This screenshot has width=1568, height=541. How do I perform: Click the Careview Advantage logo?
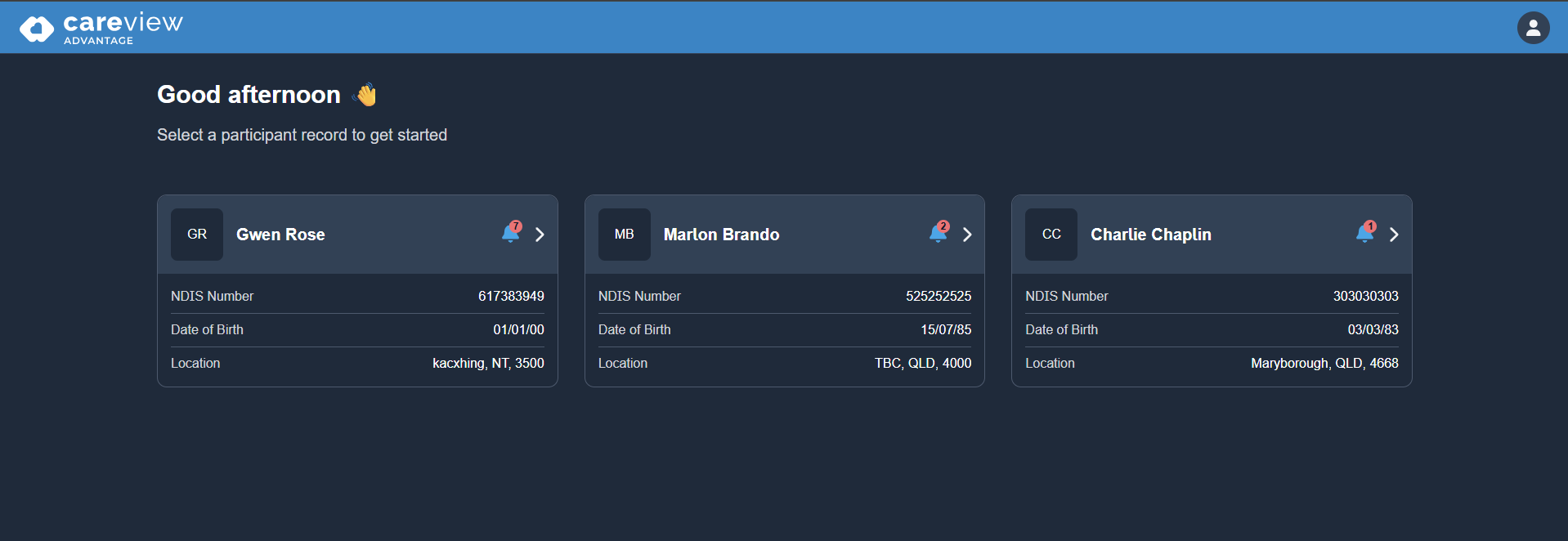point(101,28)
